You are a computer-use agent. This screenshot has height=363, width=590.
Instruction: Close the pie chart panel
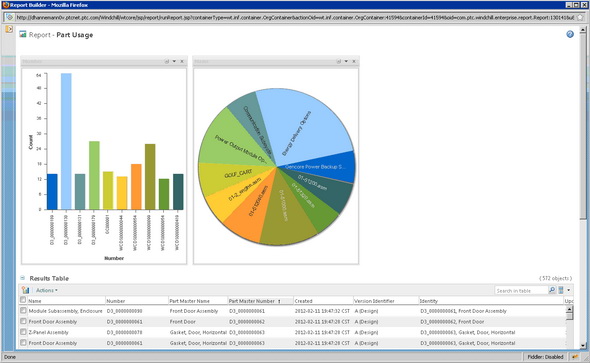[x=354, y=61]
